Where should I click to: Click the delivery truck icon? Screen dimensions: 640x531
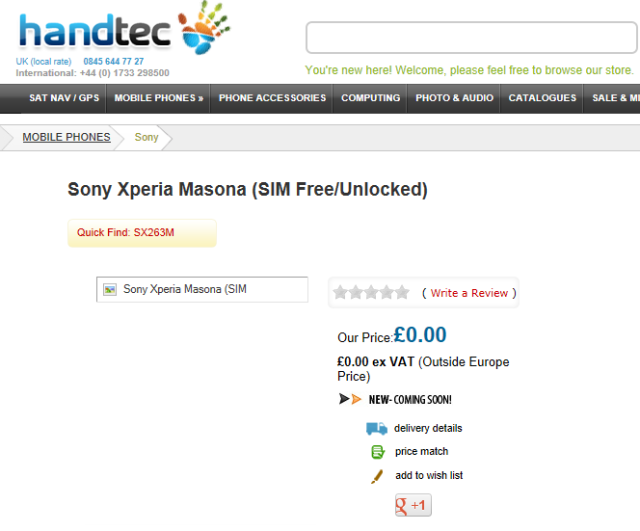[376, 428]
